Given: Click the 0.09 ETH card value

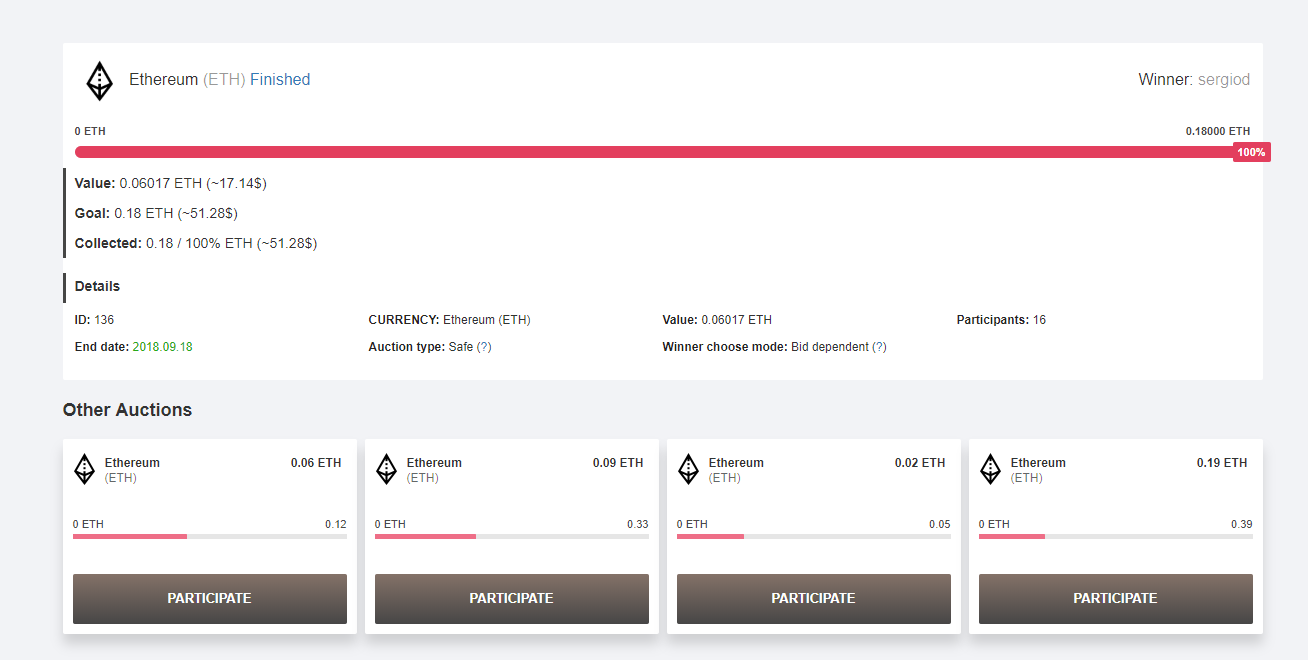Looking at the screenshot, I should point(618,463).
